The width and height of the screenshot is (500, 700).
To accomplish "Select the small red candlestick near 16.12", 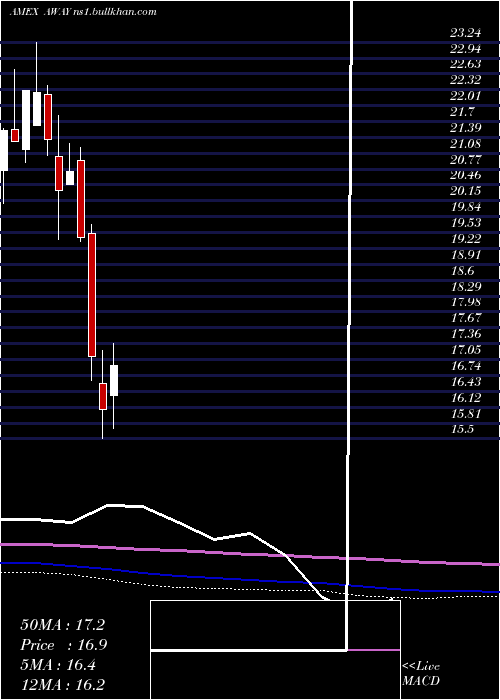I will 103,396.
